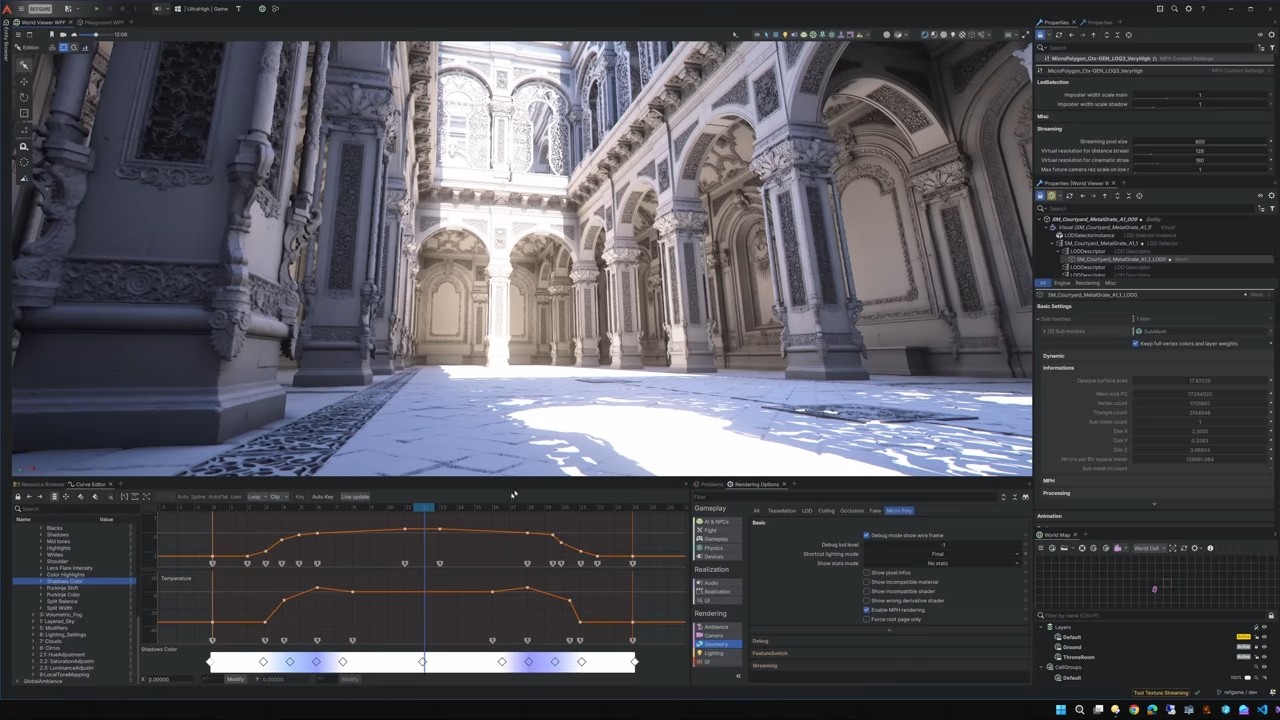Screen dimensions: 1280x720
Task: Click the lock icon in the Curve Editor toolbar
Action: point(17,497)
